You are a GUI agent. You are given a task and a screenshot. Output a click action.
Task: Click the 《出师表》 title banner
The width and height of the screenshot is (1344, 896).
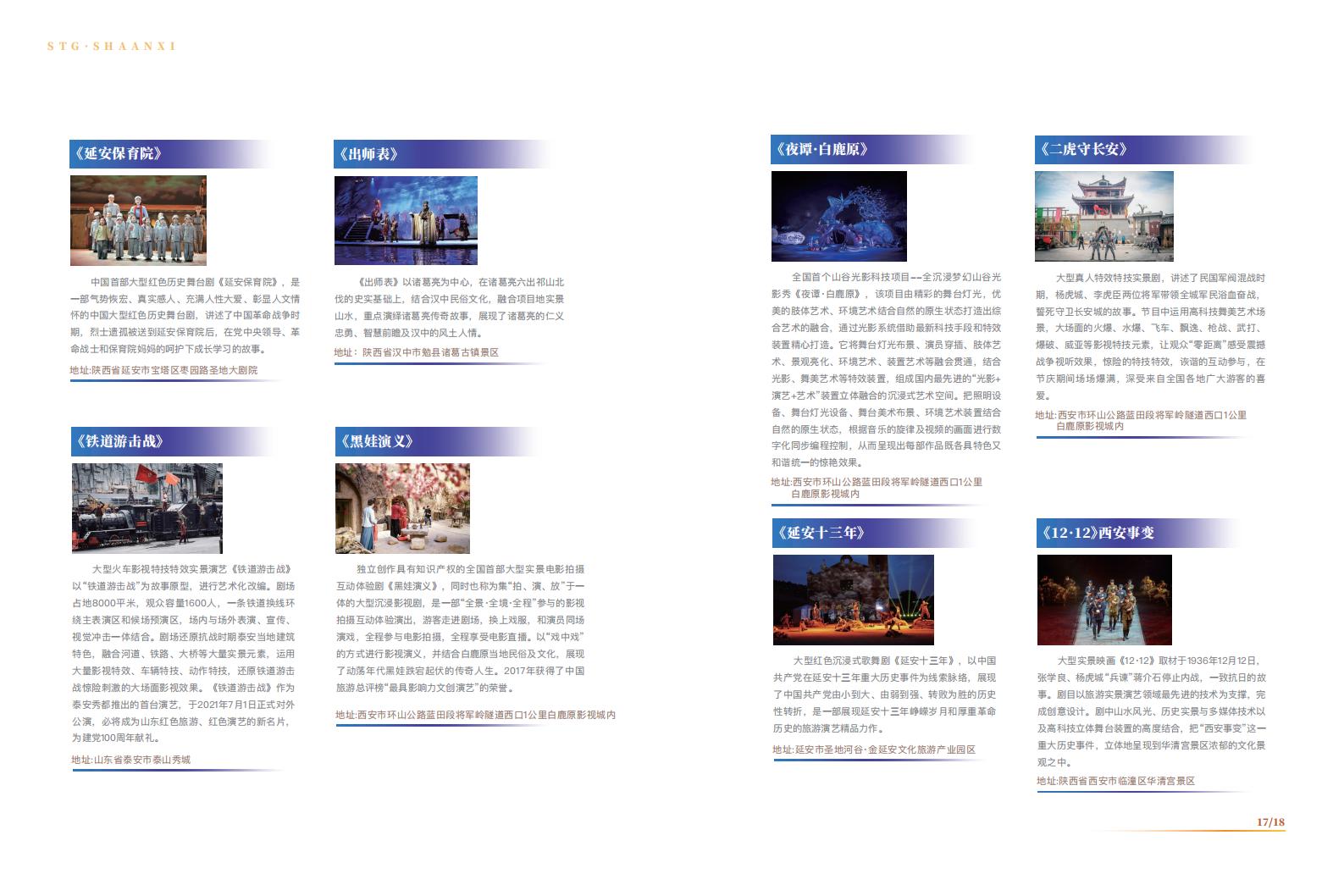[x=442, y=154]
